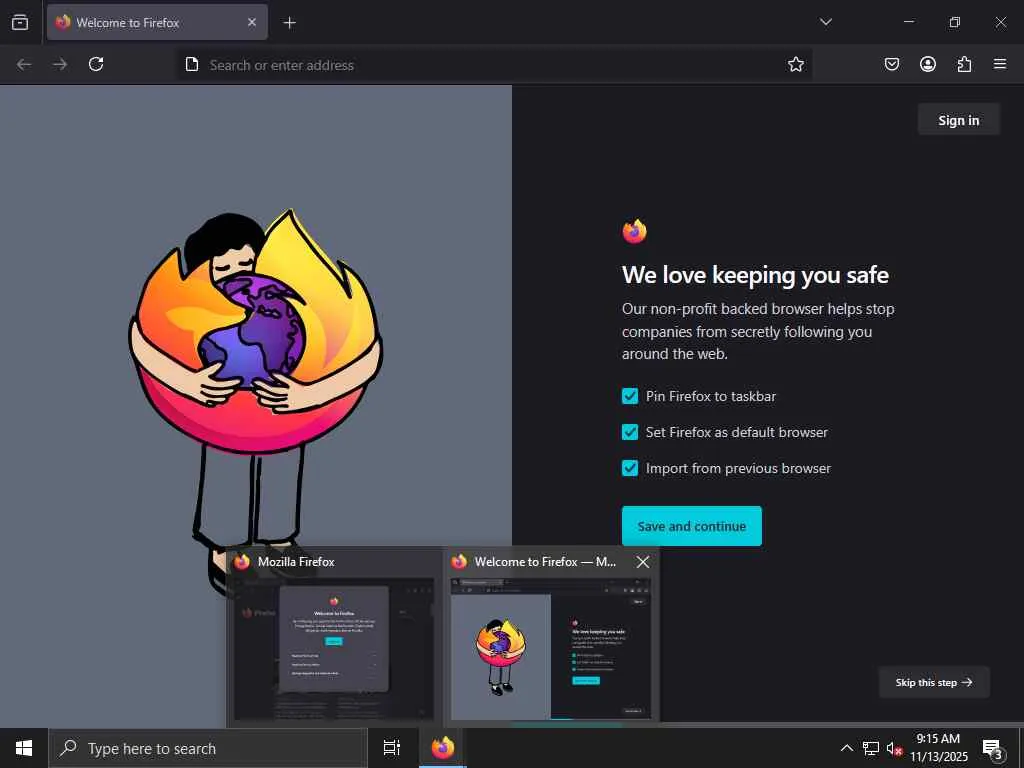Open the Windows Start menu

click(24, 748)
